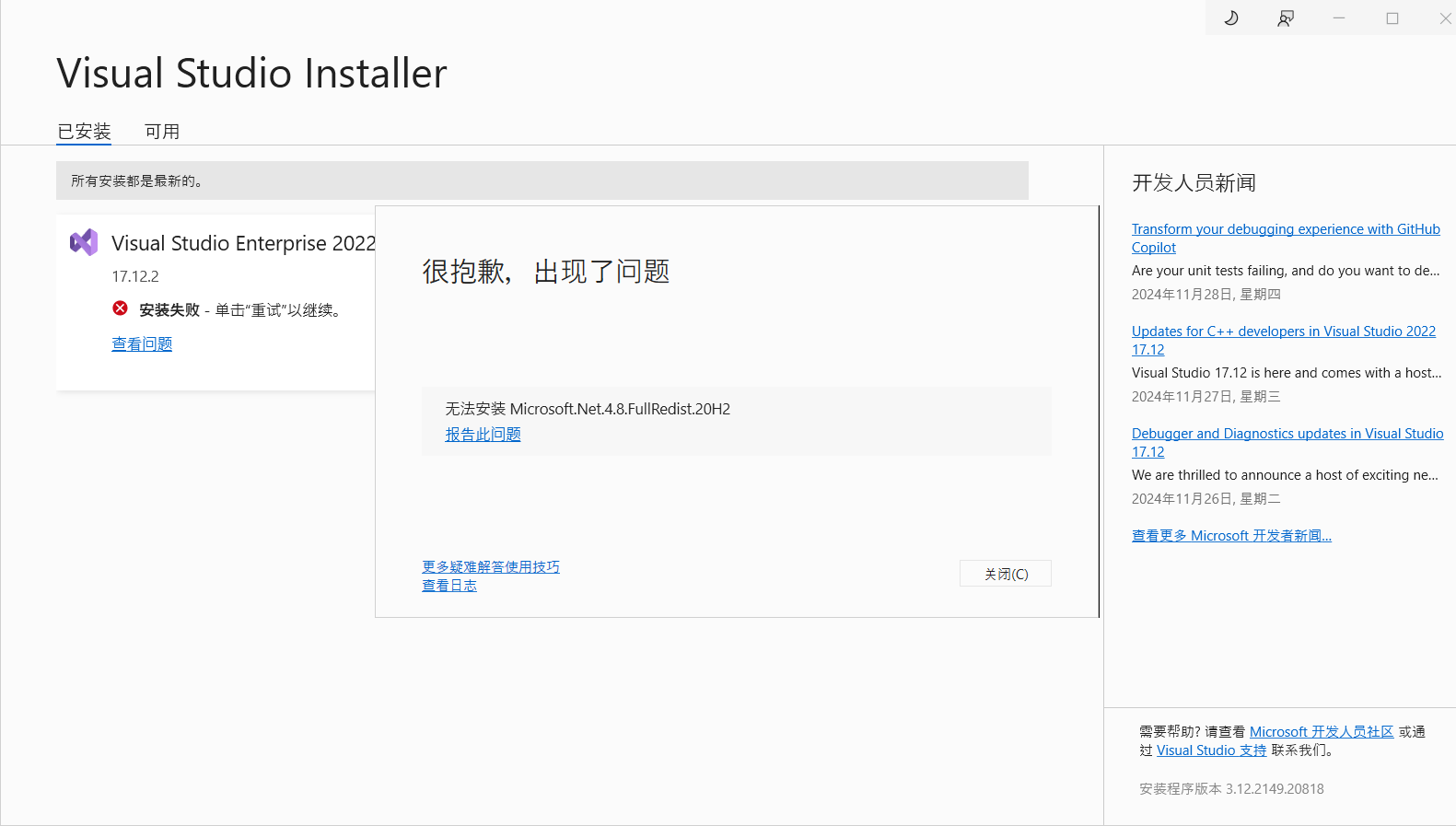Toggle the dark theme moon icon

coord(1231,17)
